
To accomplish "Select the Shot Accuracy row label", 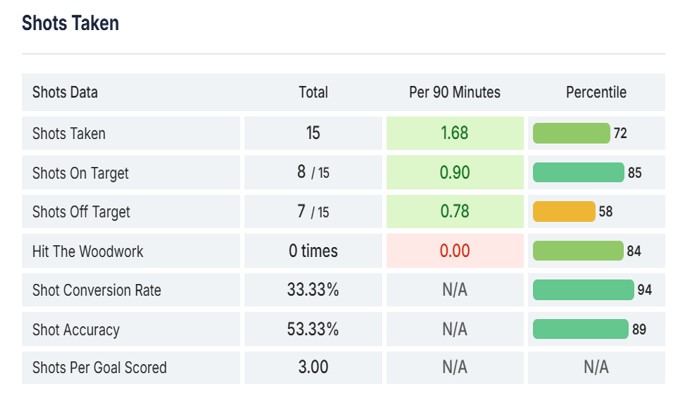I will (75, 329).
